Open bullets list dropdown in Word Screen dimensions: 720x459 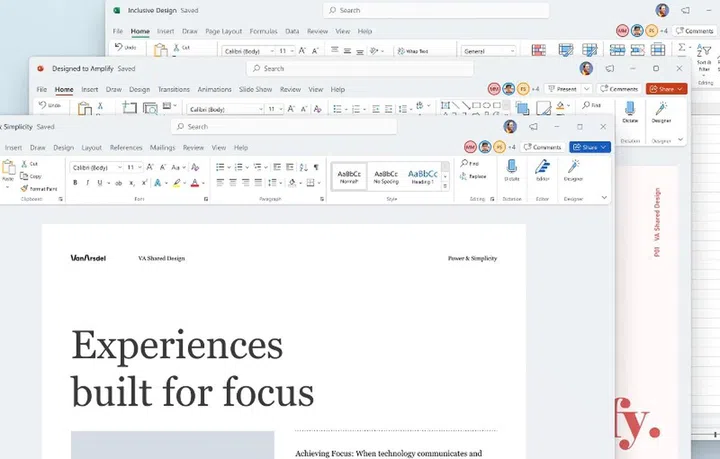(229, 168)
